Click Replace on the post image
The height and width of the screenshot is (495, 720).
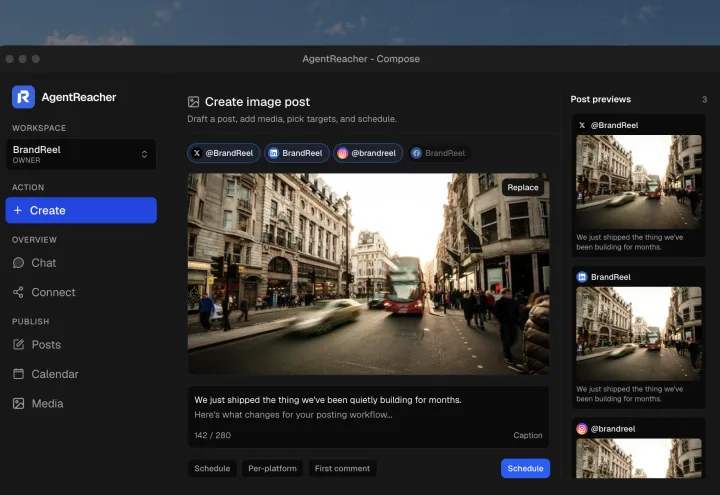click(523, 187)
